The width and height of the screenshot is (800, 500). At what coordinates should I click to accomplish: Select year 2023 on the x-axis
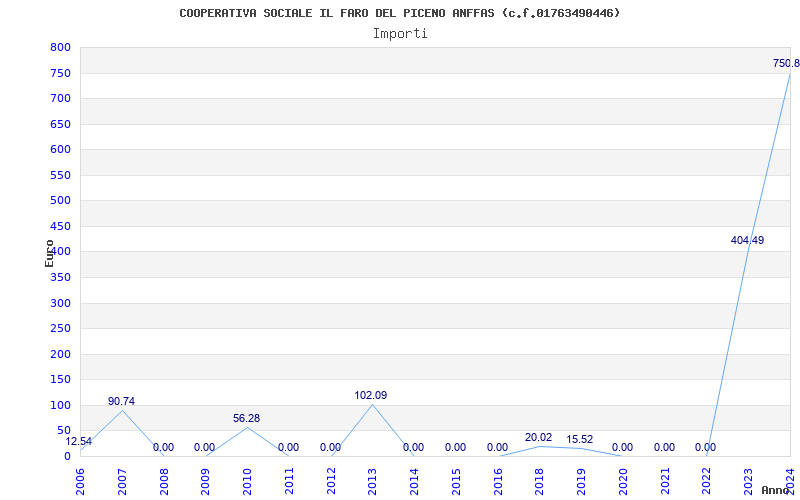(x=748, y=482)
